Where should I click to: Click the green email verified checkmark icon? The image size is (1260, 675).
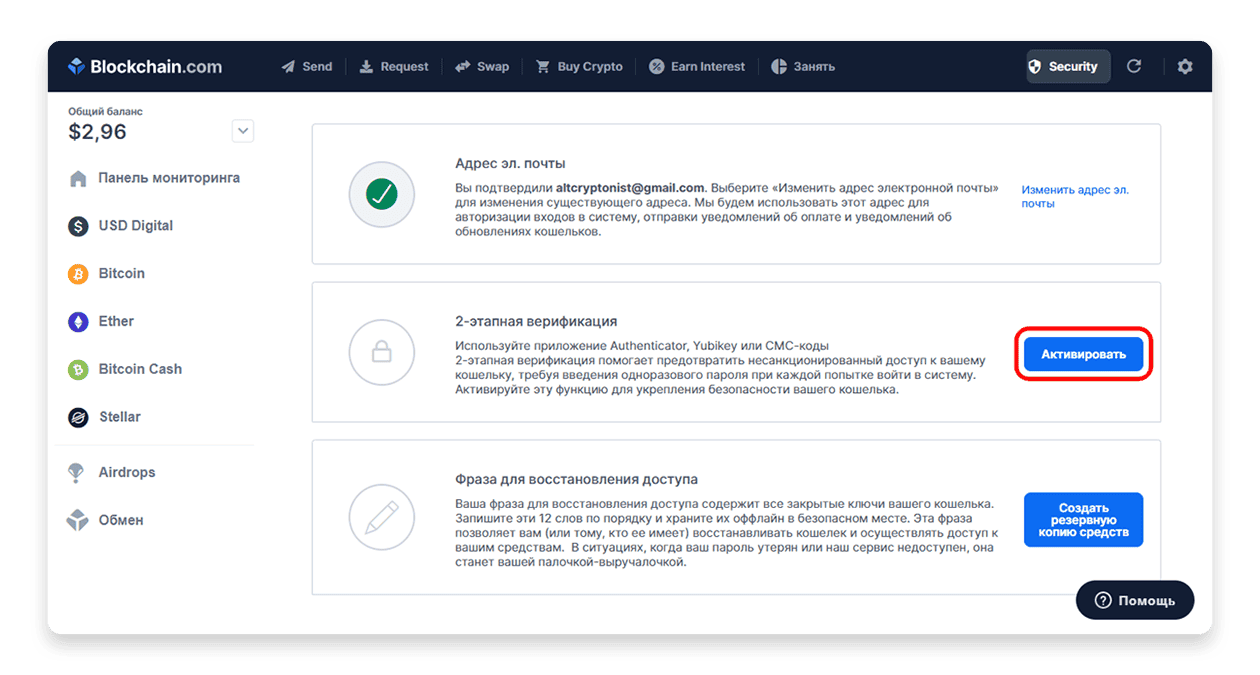point(381,194)
